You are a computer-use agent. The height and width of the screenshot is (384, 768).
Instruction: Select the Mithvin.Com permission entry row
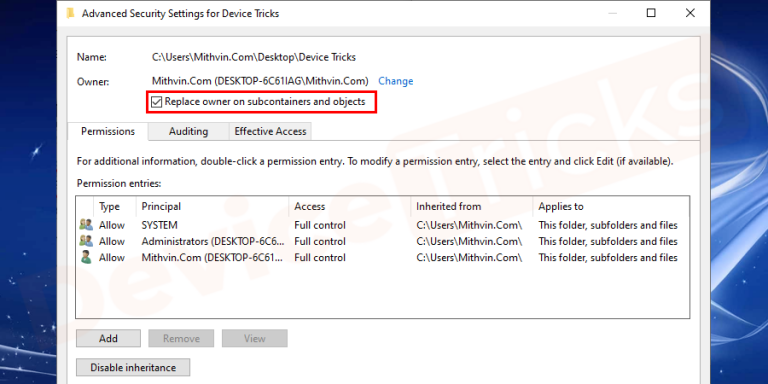pos(382,258)
